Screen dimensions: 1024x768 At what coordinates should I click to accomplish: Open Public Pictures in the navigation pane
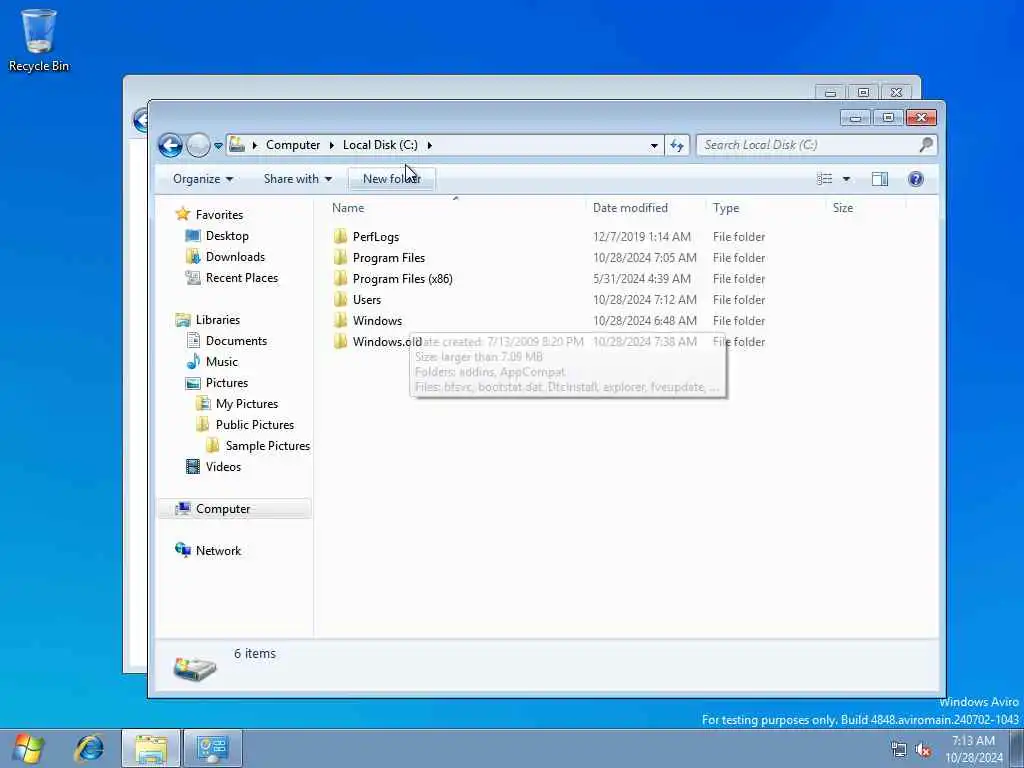point(255,424)
